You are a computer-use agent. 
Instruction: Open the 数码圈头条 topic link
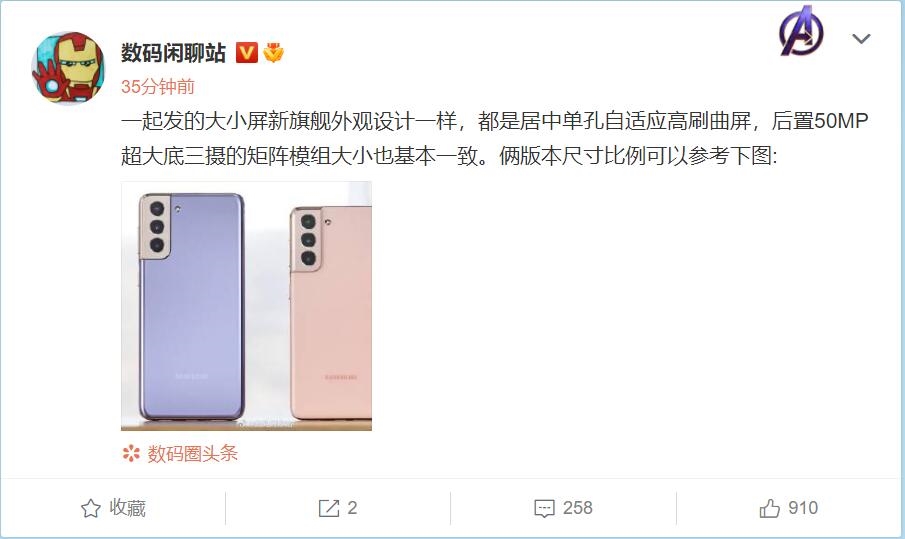point(192,454)
